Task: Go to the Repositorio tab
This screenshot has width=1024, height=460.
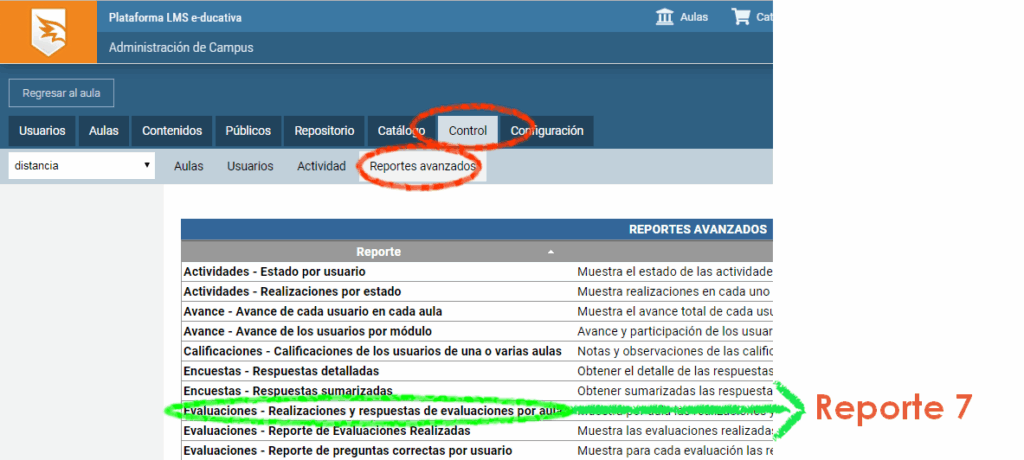Action: [x=324, y=131]
